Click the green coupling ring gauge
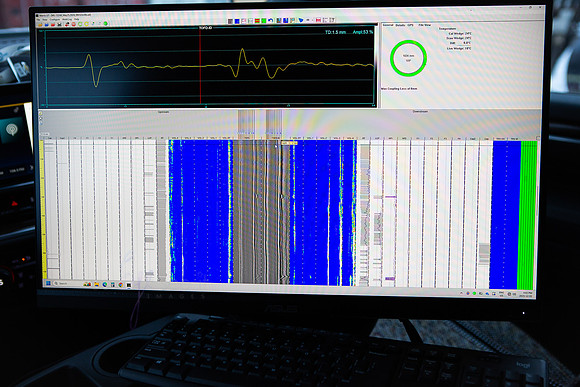The height and width of the screenshot is (387, 580). point(408,58)
